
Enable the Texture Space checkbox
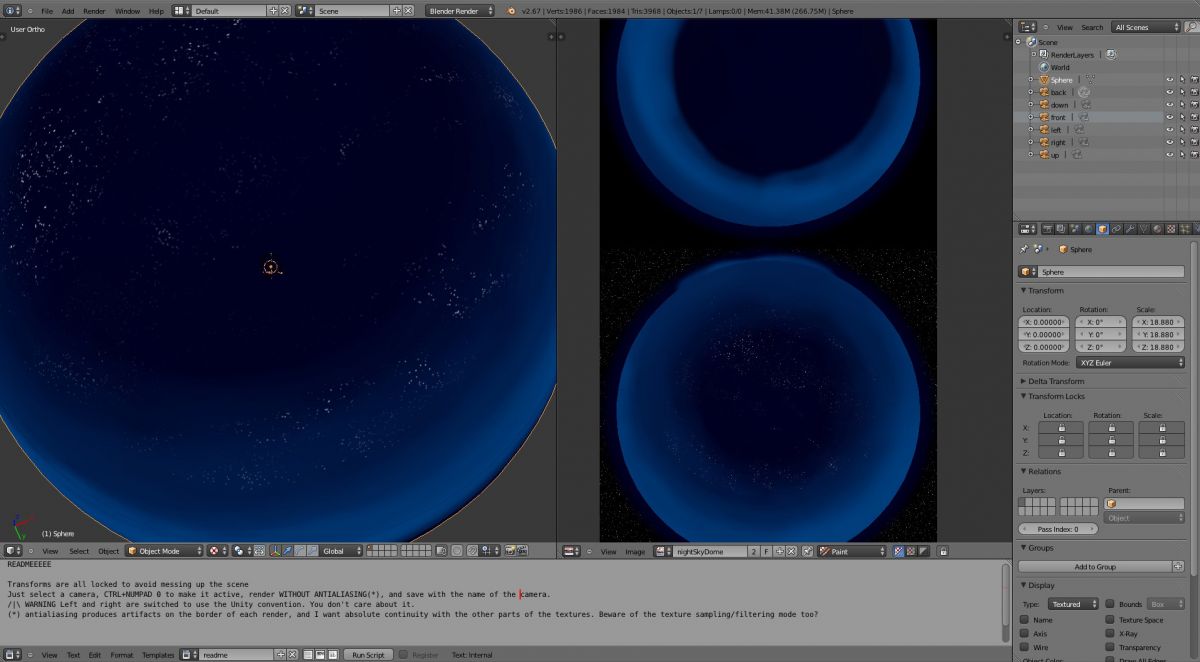click(x=1111, y=620)
